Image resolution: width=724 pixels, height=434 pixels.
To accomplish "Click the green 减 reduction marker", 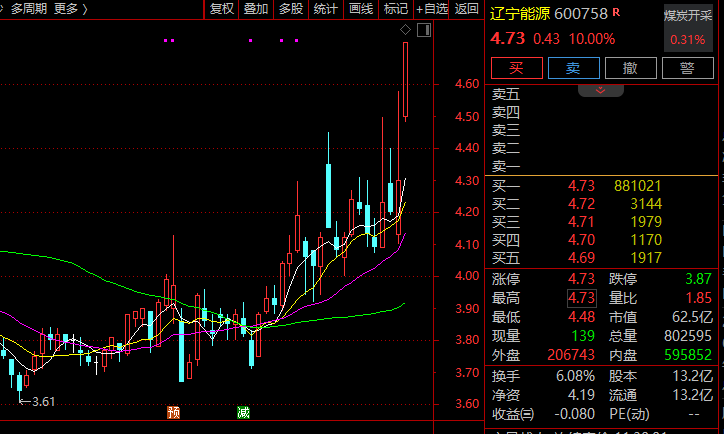I will pos(243,412).
